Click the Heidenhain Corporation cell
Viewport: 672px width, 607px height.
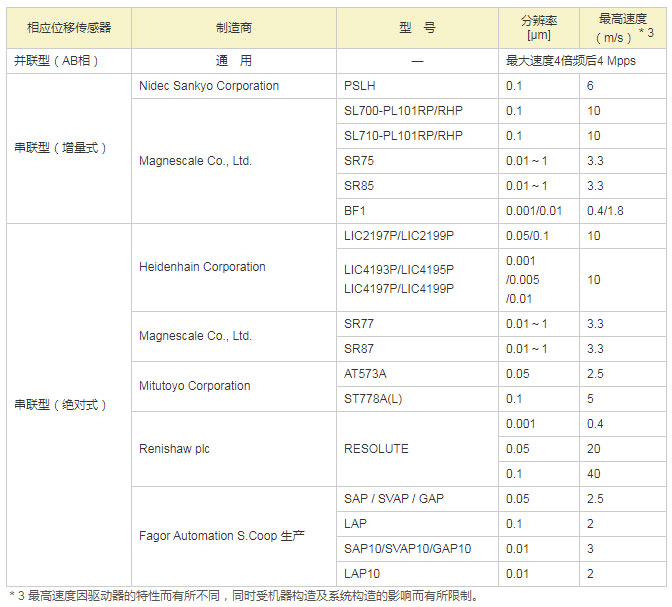[202, 267]
